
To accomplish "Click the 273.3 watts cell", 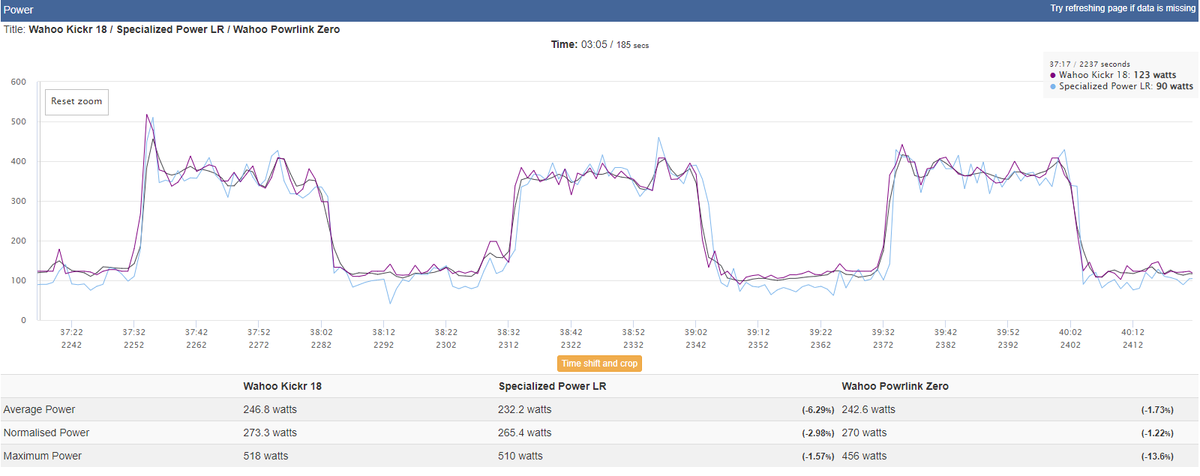I will (x=270, y=433).
